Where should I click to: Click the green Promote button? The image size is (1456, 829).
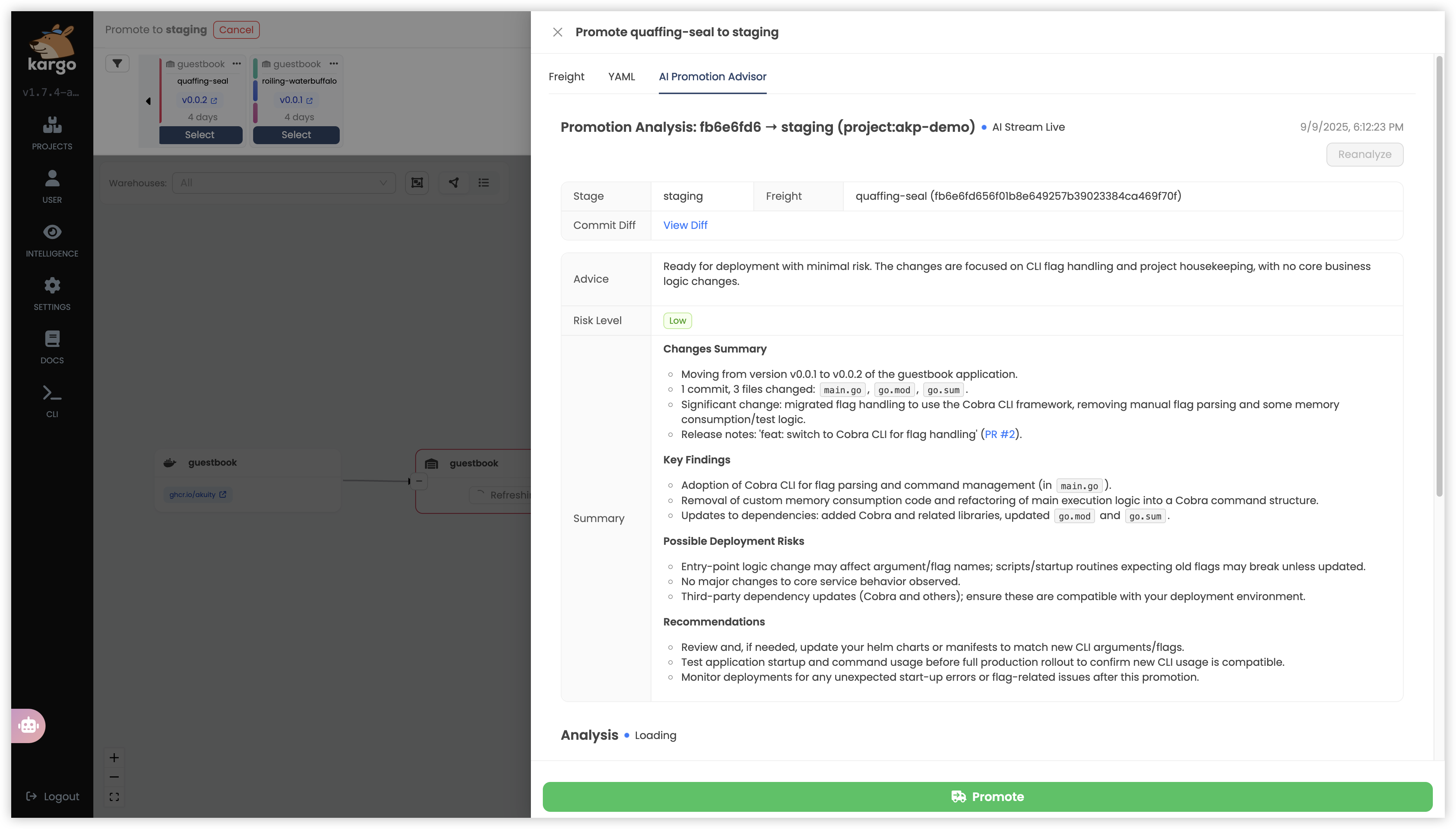[987, 797]
